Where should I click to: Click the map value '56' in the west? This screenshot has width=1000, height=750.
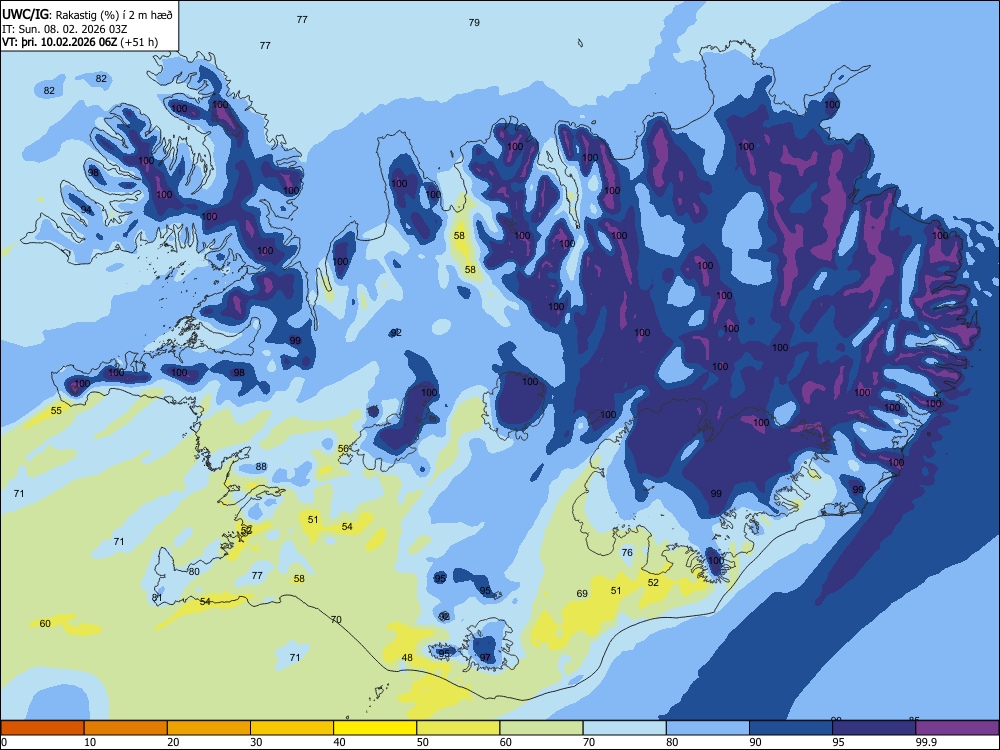pos(343,449)
